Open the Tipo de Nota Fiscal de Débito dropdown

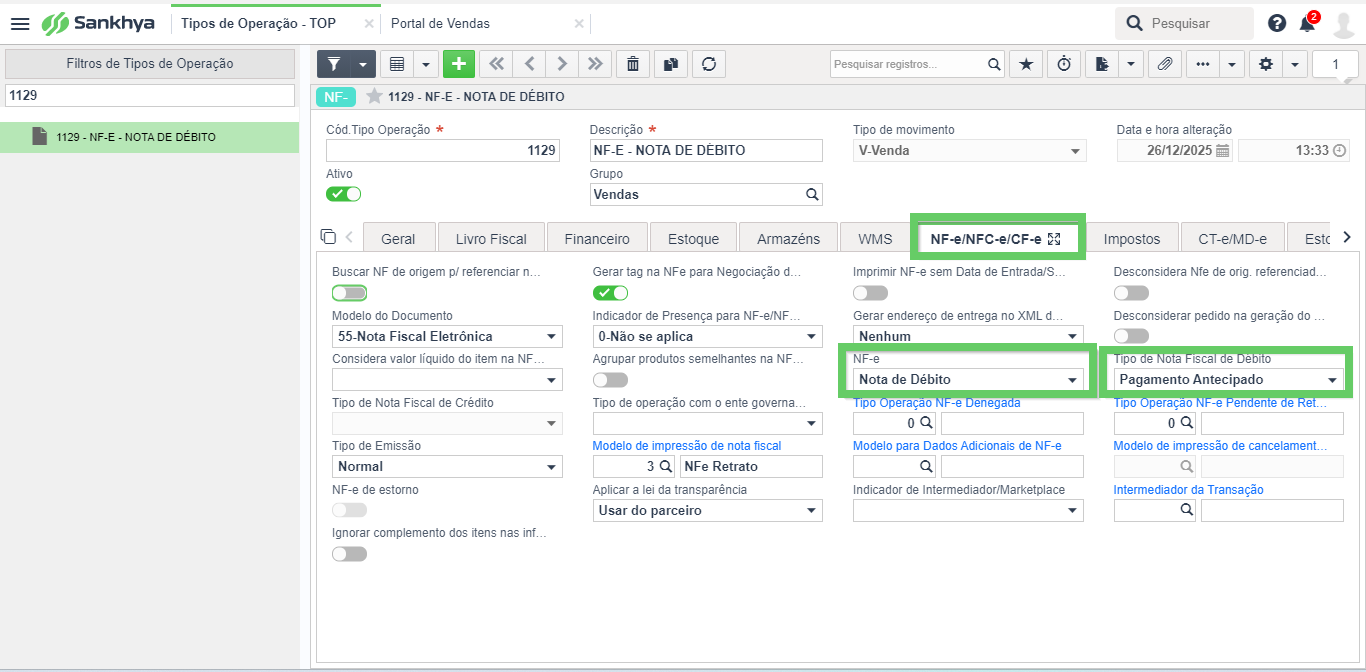pyautogui.click(x=1229, y=380)
